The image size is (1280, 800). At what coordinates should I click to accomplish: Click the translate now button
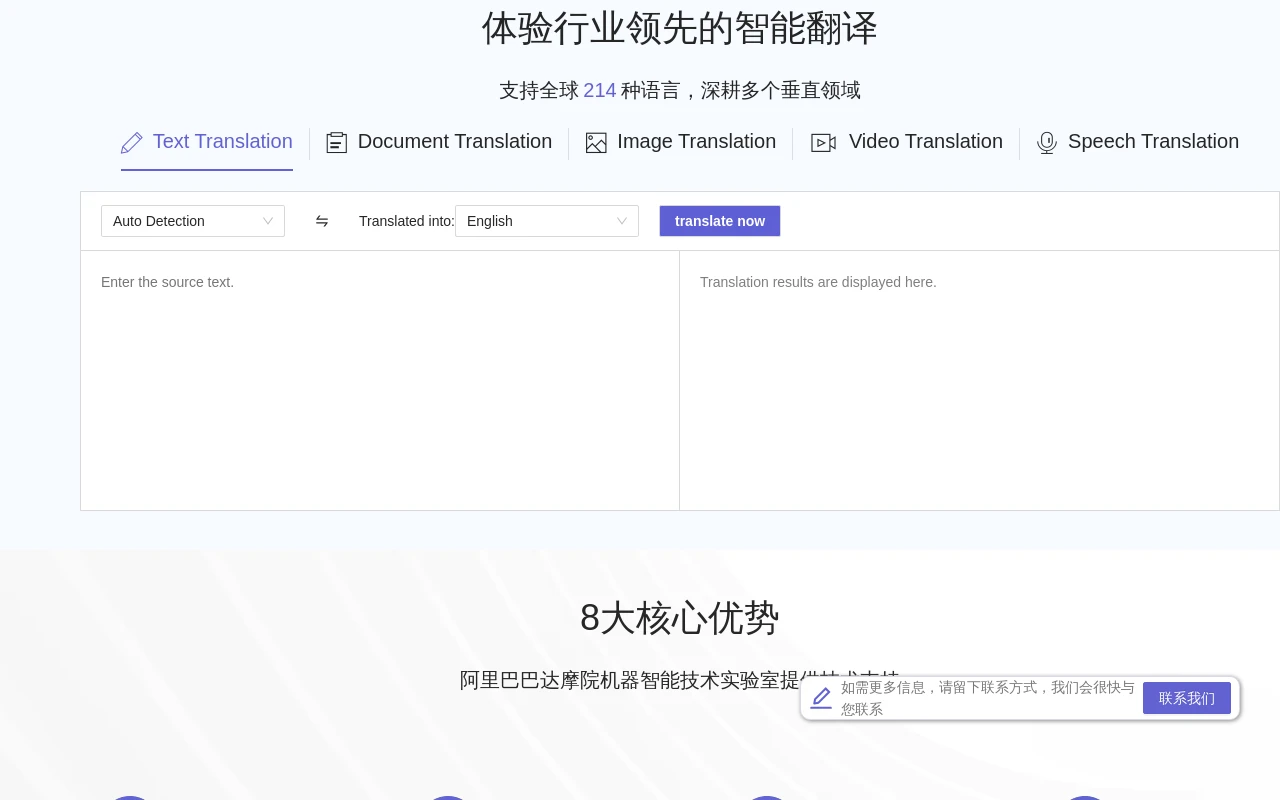click(720, 221)
